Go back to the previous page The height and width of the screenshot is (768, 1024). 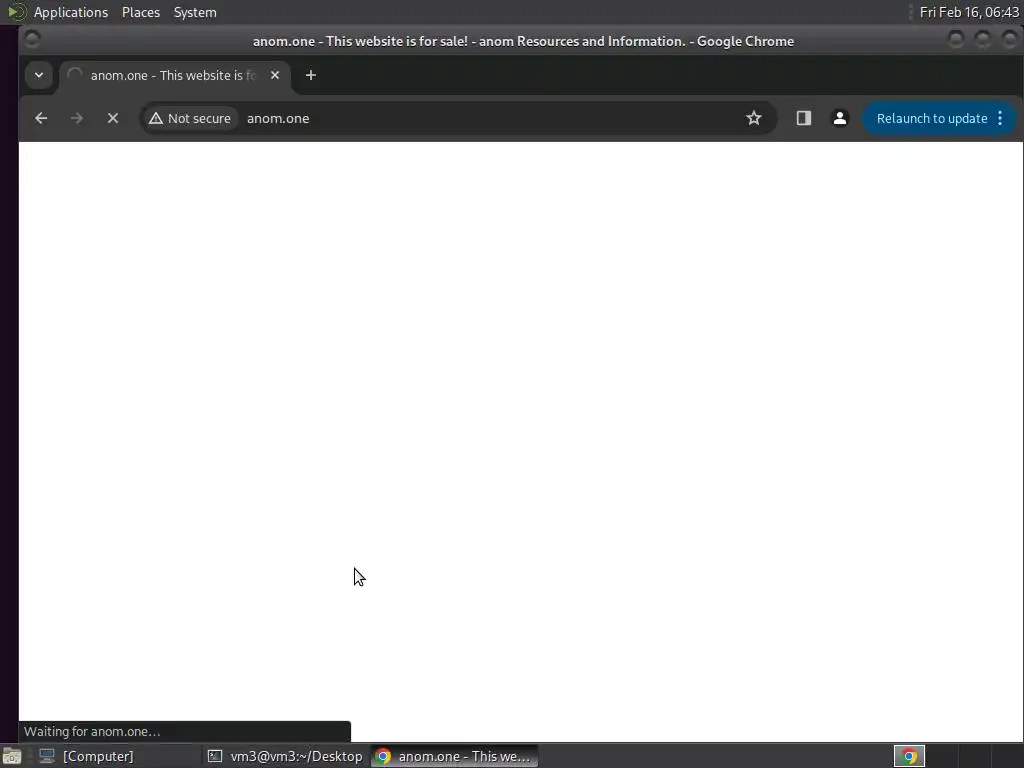(41, 118)
